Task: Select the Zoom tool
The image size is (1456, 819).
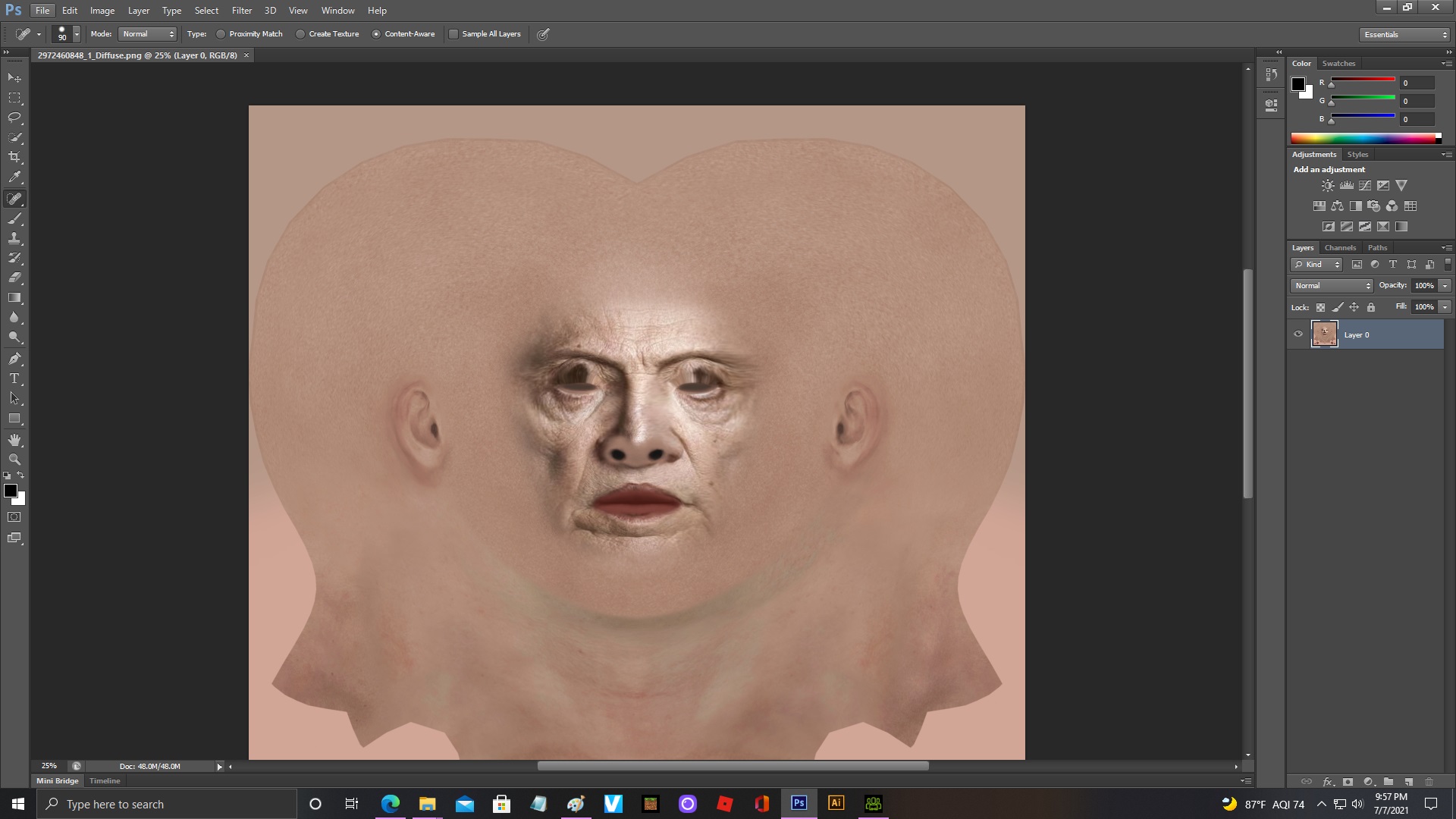Action: 14,460
